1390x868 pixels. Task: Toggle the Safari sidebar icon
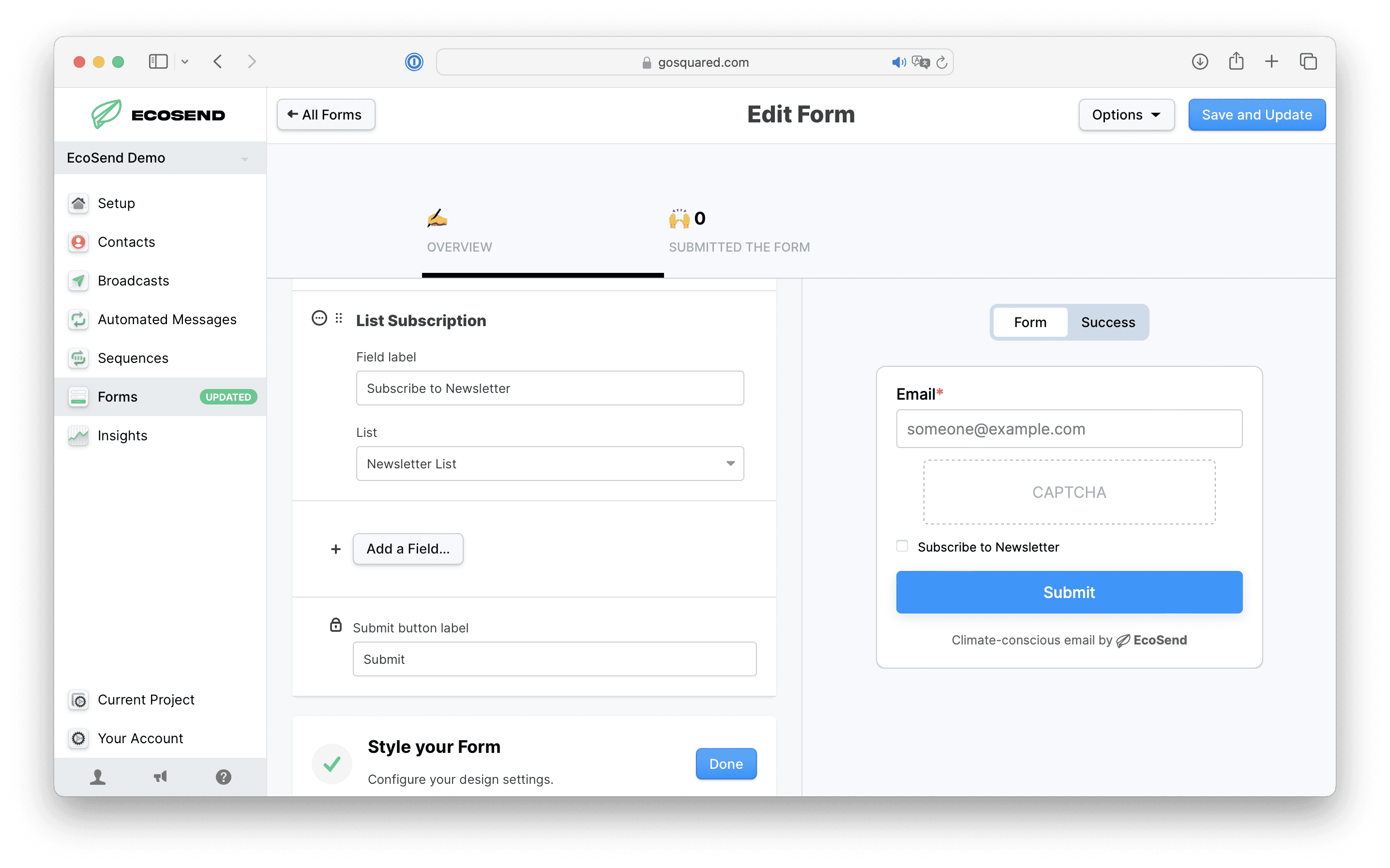158,61
